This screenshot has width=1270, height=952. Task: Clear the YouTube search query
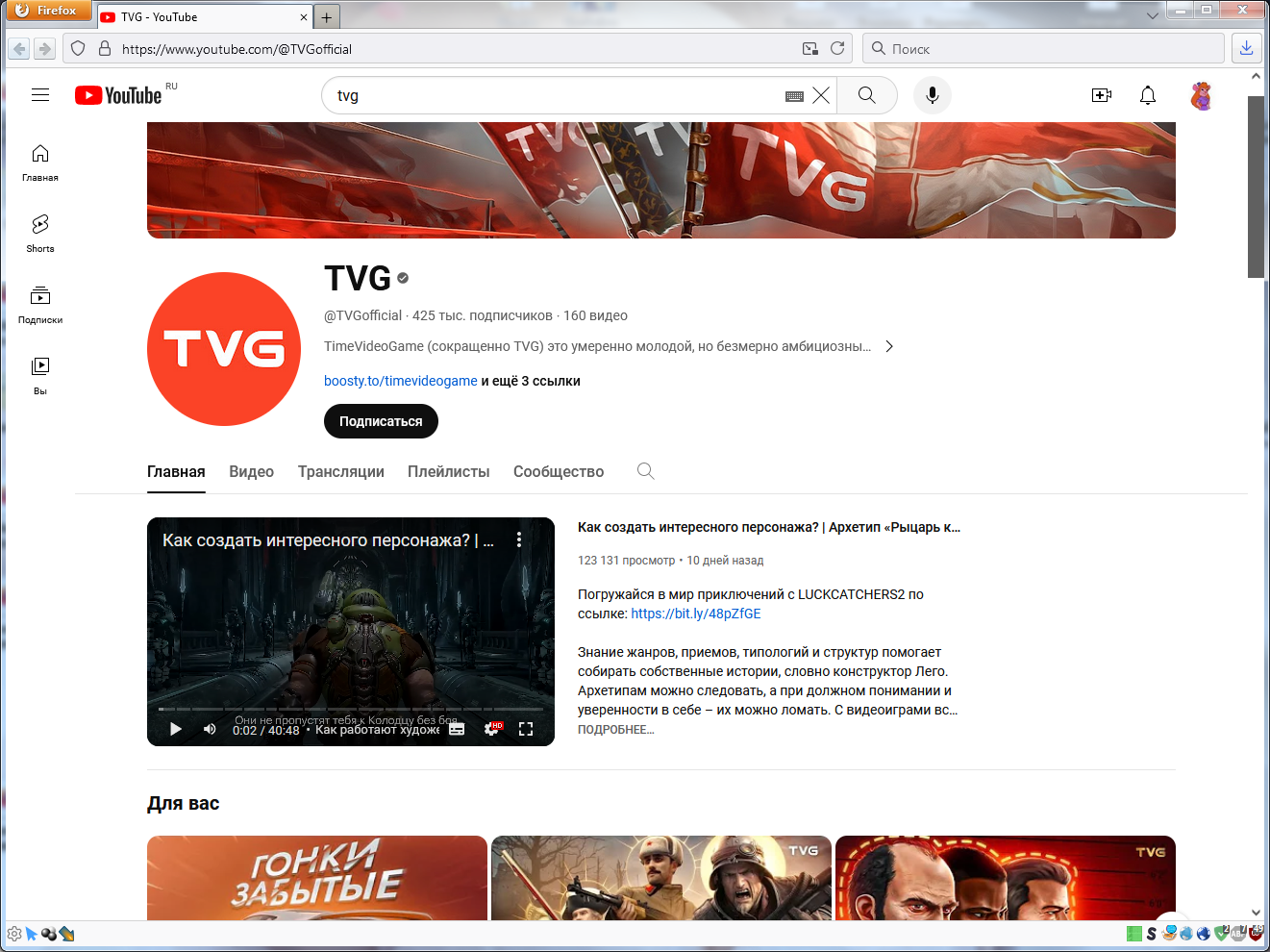(821, 95)
